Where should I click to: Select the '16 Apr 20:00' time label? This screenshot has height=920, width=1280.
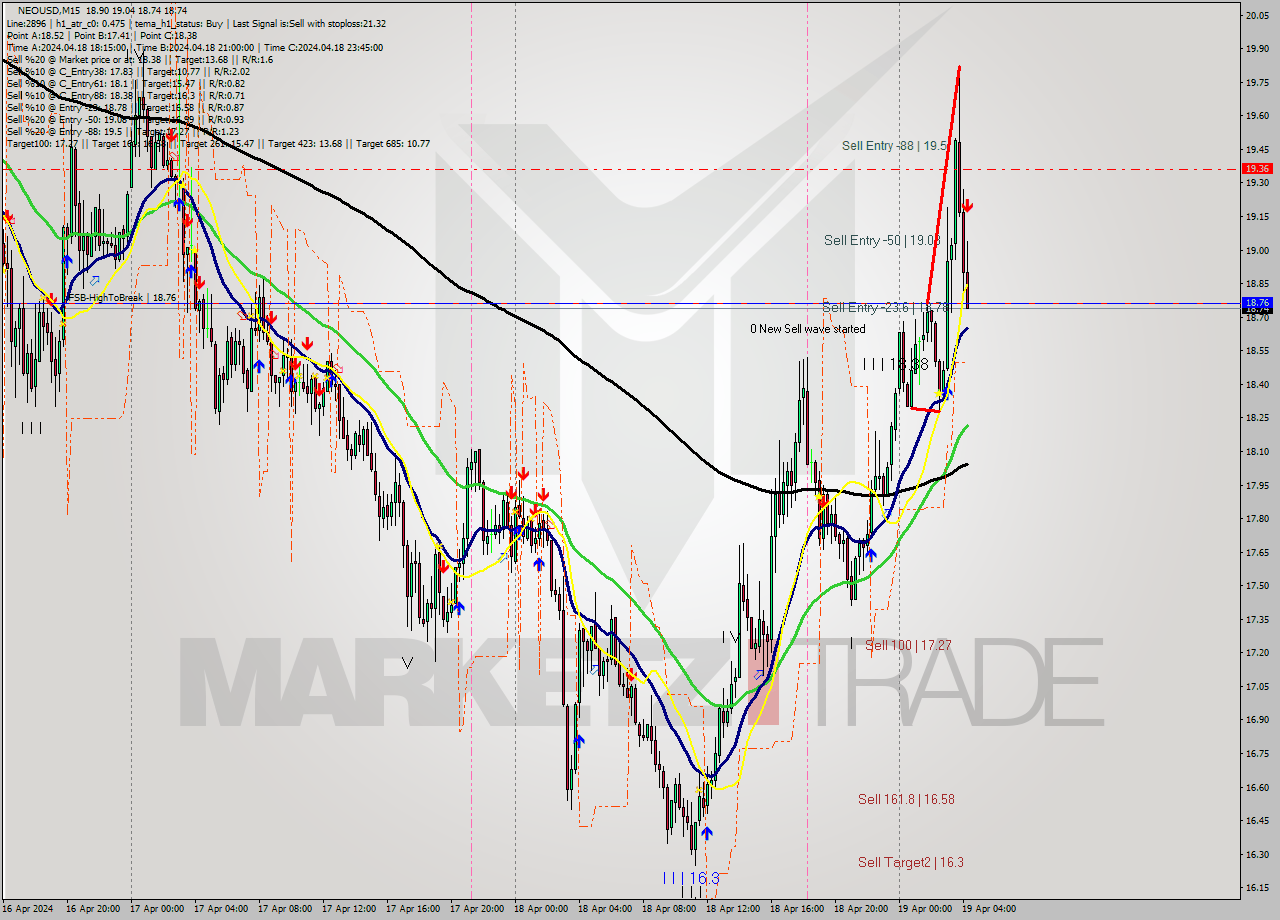[x=93, y=909]
